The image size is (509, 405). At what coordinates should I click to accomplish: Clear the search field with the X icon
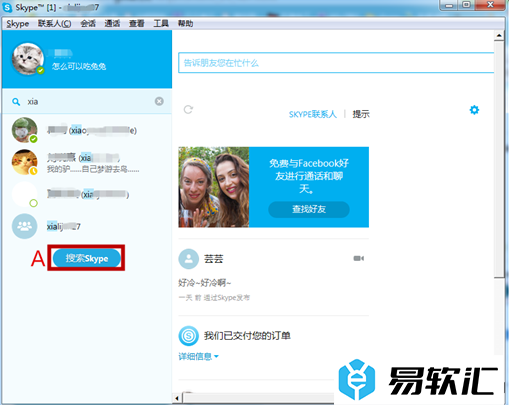pyautogui.click(x=159, y=101)
